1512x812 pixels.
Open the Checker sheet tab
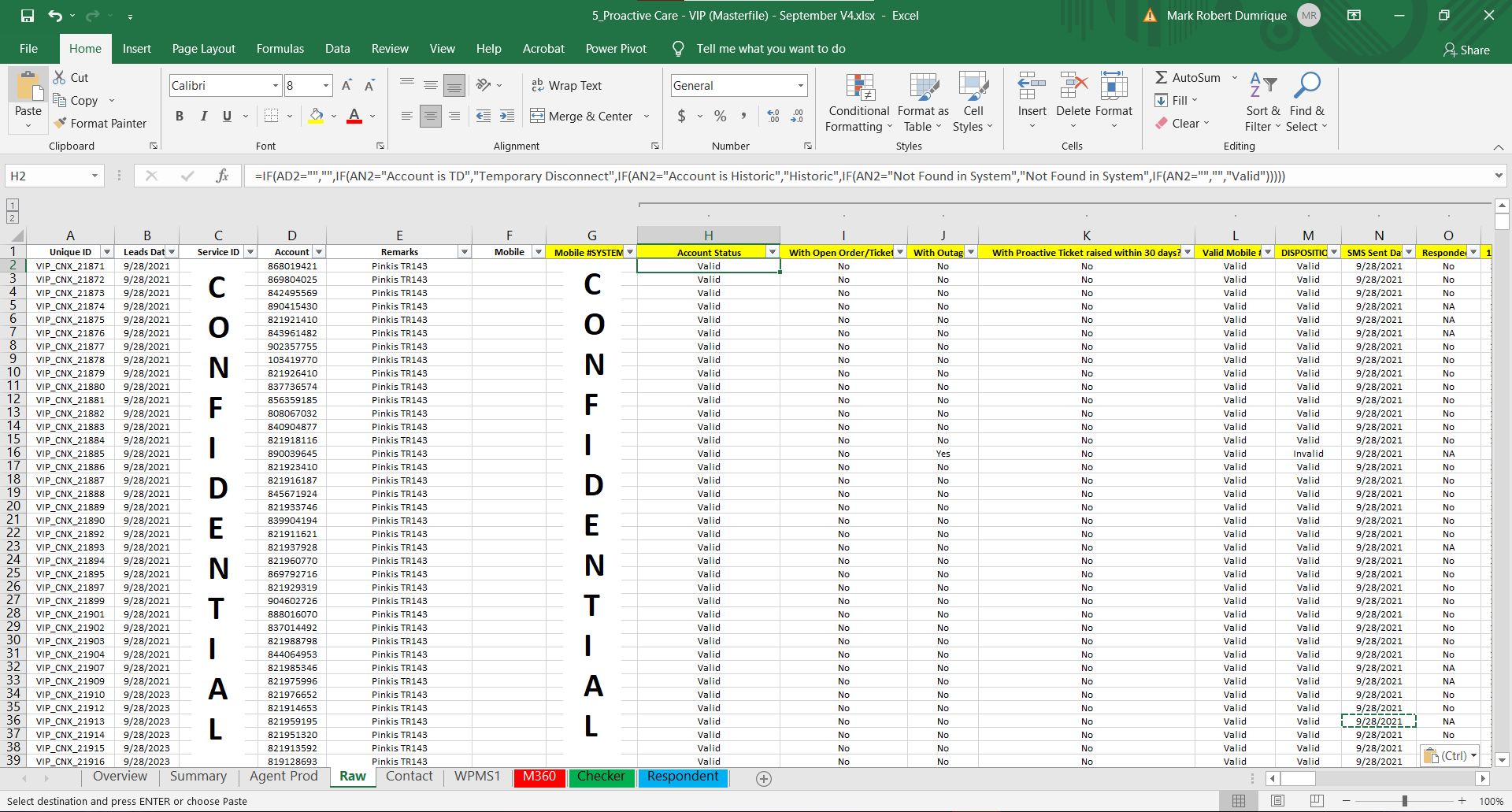pyautogui.click(x=602, y=777)
